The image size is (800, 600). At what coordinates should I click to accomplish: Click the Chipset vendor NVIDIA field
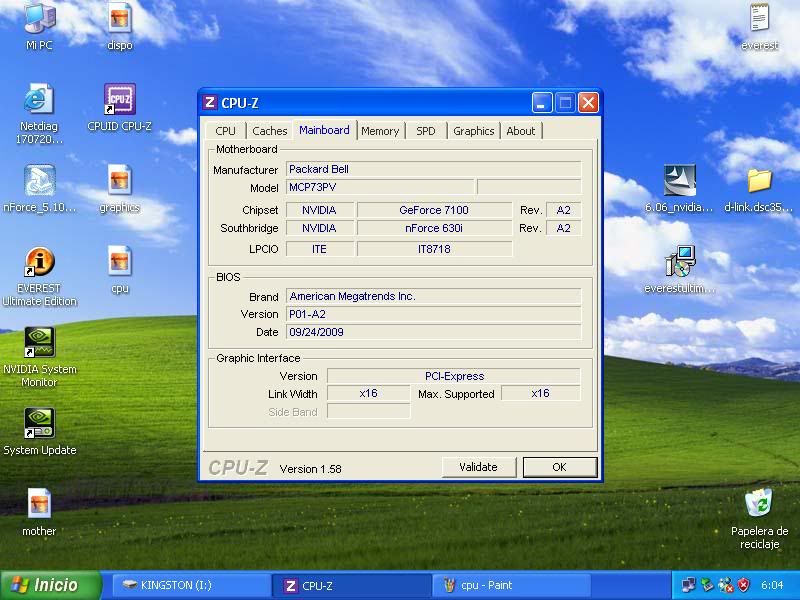coord(319,210)
